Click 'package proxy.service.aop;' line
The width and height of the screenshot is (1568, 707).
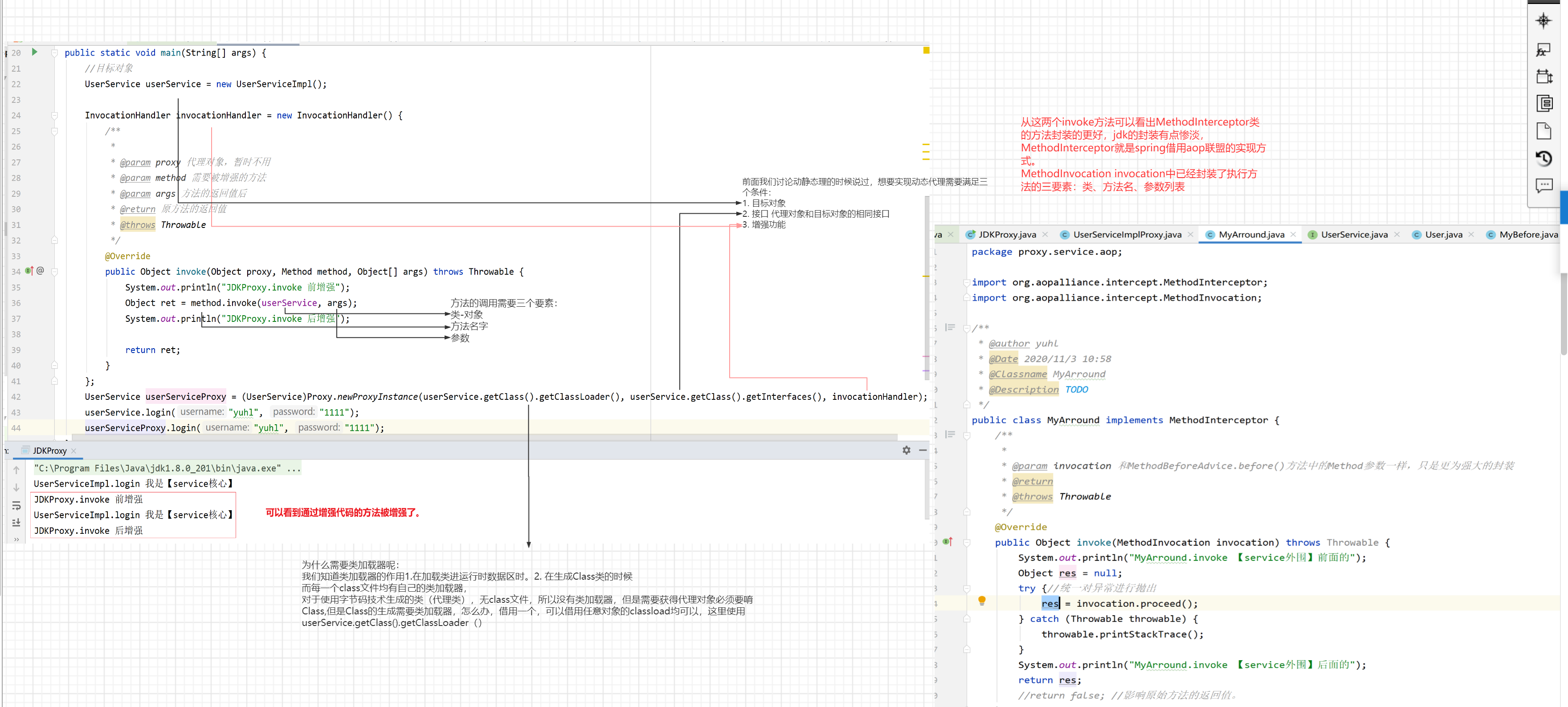click(1046, 252)
